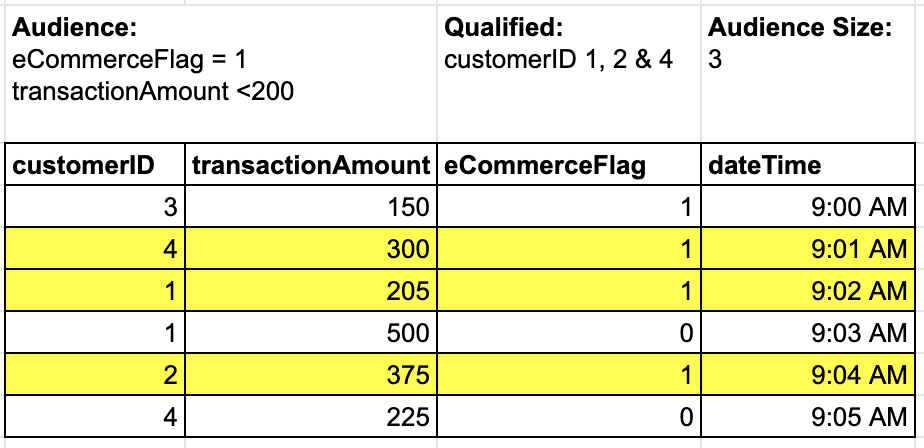
Task: Select the 500 transaction amount cell
Action: [313, 332]
